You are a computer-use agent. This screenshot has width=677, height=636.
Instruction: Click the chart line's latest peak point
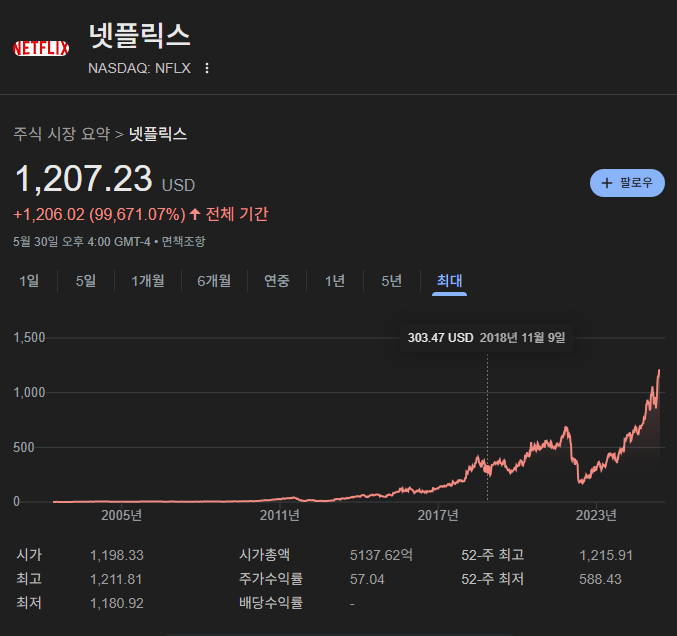(x=659, y=370)
